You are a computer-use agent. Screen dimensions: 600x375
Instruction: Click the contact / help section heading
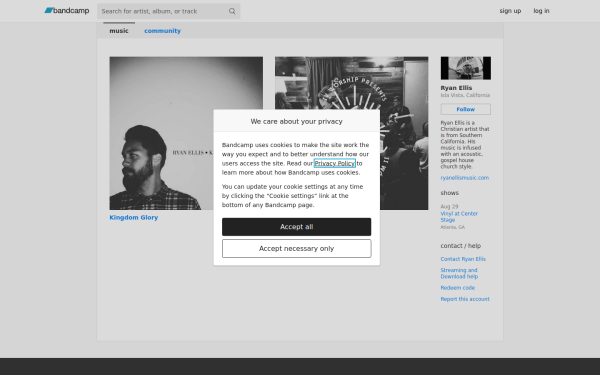[x=460, y=246]
